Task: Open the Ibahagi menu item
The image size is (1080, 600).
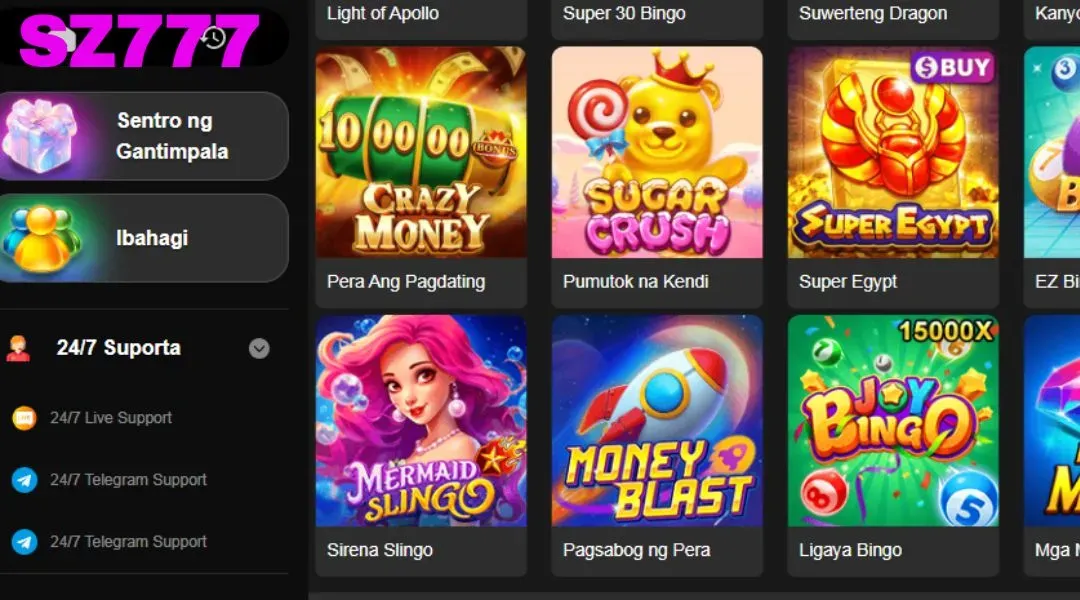Action: pos(152,238)
